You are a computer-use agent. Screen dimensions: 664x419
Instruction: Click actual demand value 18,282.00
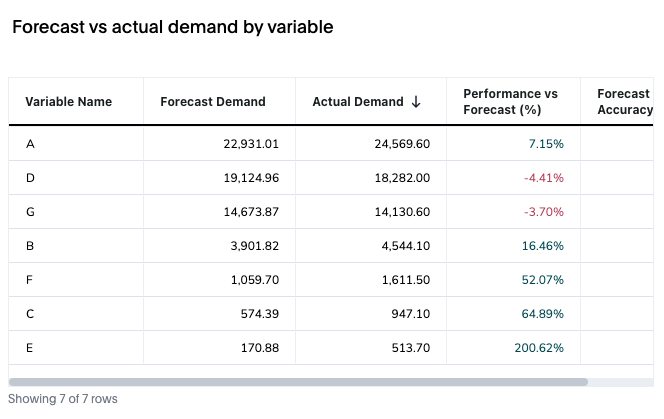click(x=400, y=178)
